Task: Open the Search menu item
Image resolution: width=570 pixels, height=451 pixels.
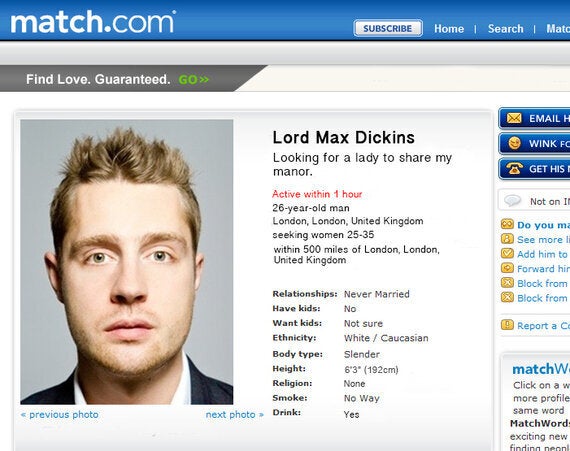Action: (506, 29)
